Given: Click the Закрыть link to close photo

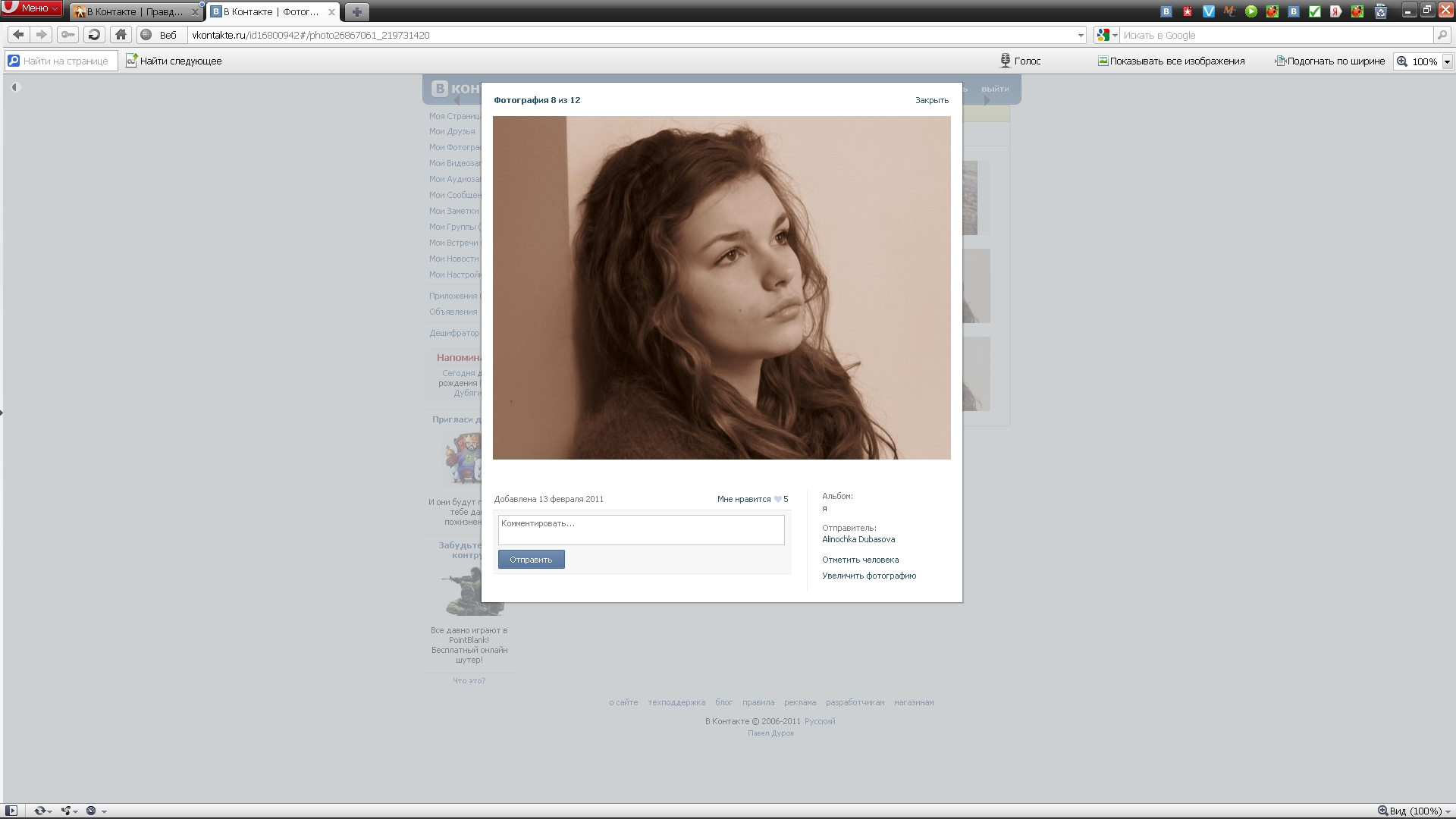Looking at the screenshot, I should (932, 100).
